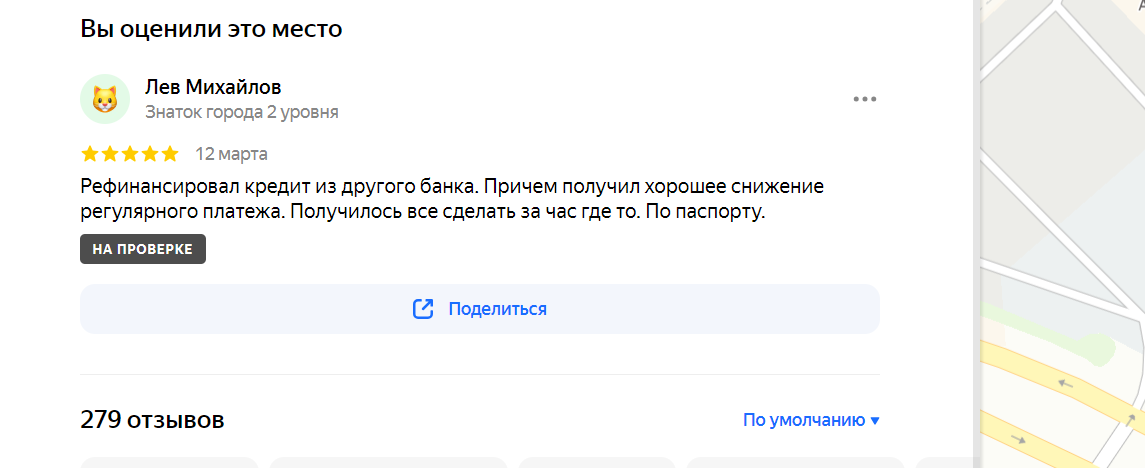1145x468 pixels.
Task: Select the fifth yellow rating star
Action: click(x=169, y=154)
